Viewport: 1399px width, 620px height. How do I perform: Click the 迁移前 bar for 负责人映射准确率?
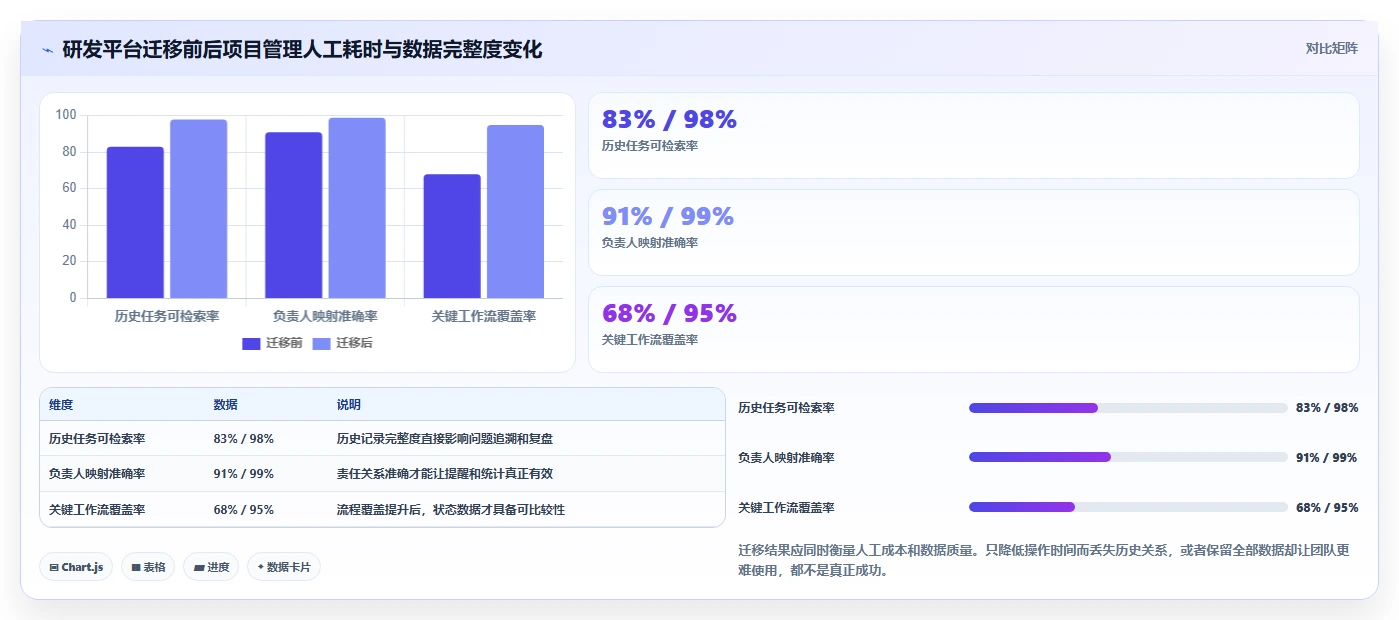pyautogui.click(x=294, y=215)
